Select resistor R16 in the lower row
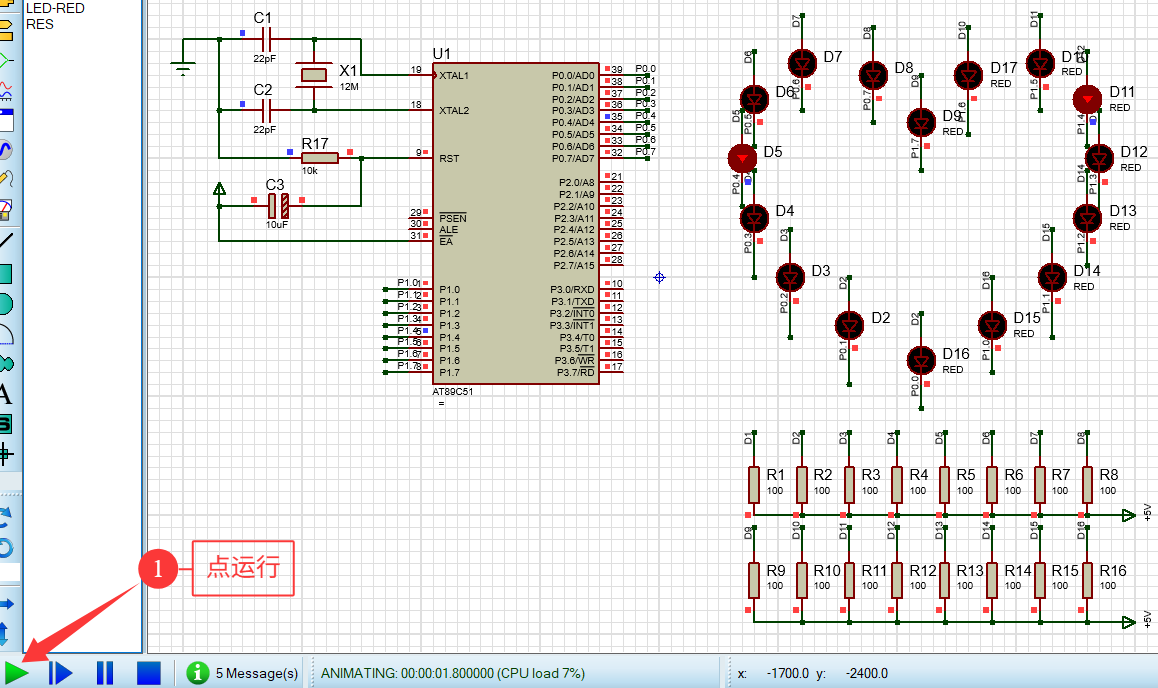 pos(1087,579)
